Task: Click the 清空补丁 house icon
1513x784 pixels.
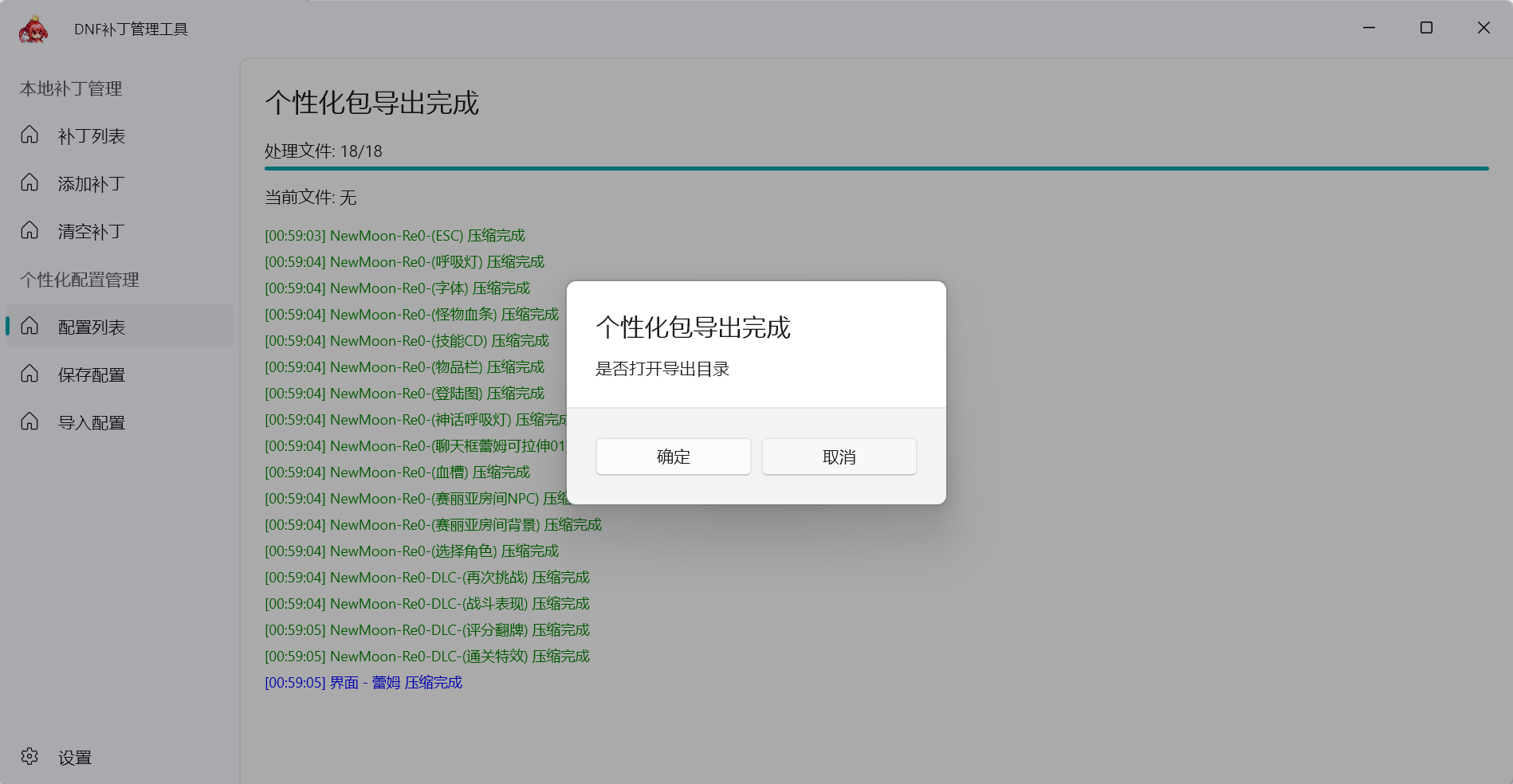Action: click(x=29, y=231)
